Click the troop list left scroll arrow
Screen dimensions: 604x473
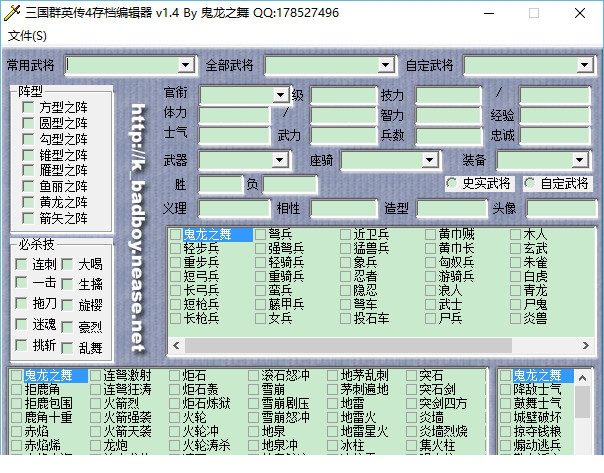pyautogui.click(x=176, y=346)
